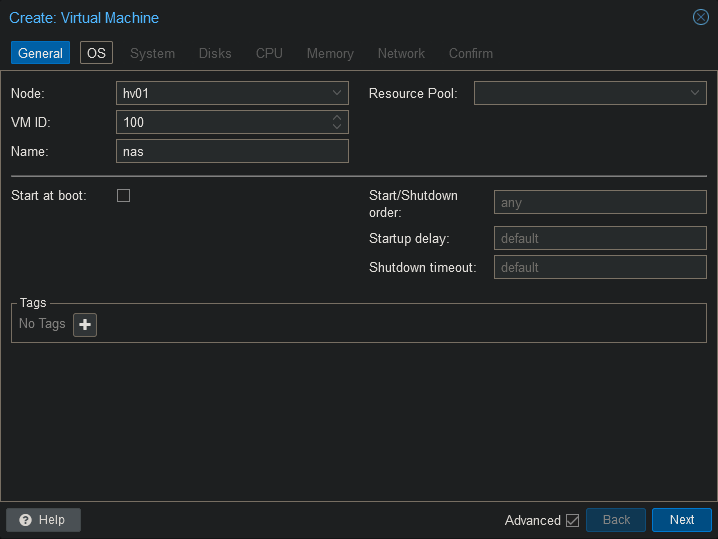The height and width of the screenshot is (539, 718).
Task: Close the Create Virtual Machine dialog
Action: pyautogui.click(x=701, y=17)
